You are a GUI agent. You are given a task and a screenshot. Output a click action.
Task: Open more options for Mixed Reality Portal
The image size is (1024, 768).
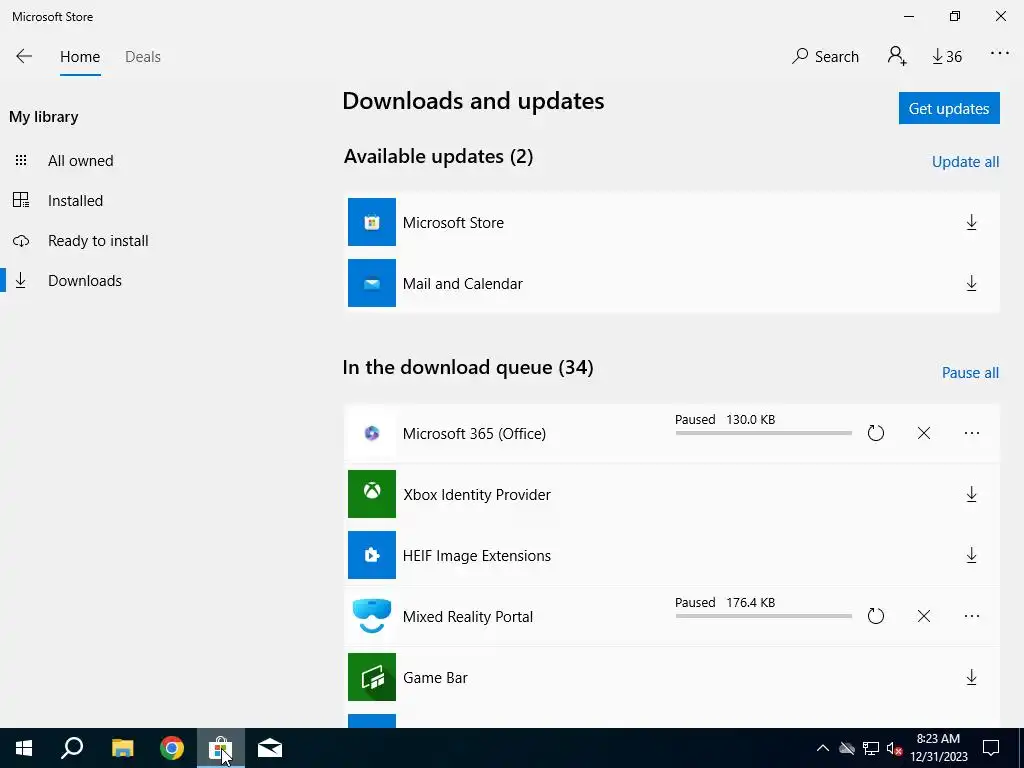point(971,616)
